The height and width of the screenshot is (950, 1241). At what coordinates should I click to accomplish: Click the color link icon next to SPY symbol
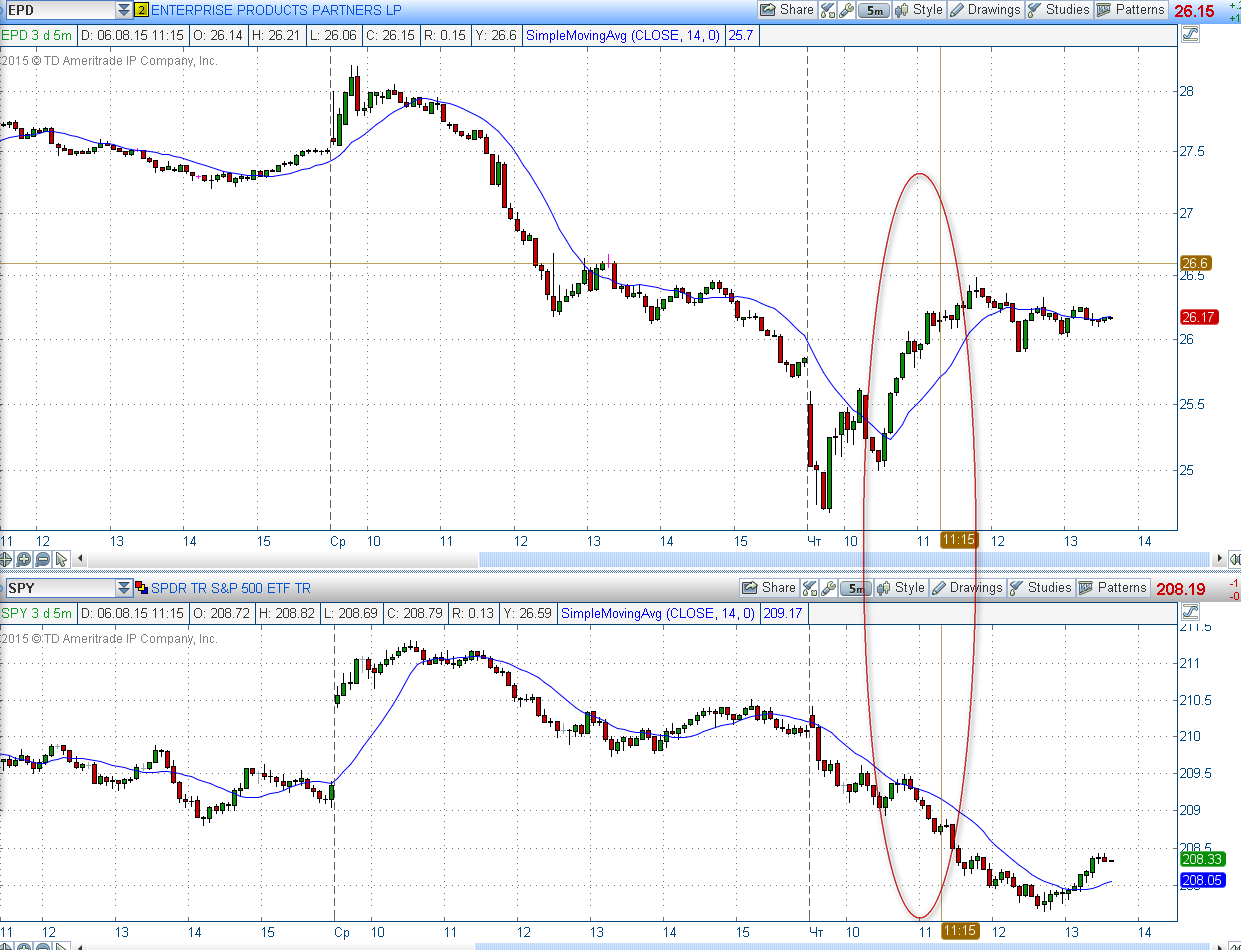(141, 588)
